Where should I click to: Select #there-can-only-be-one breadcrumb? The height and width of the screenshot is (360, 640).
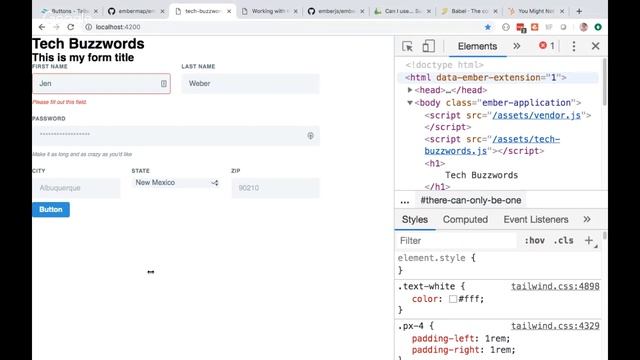coord(471,200)
